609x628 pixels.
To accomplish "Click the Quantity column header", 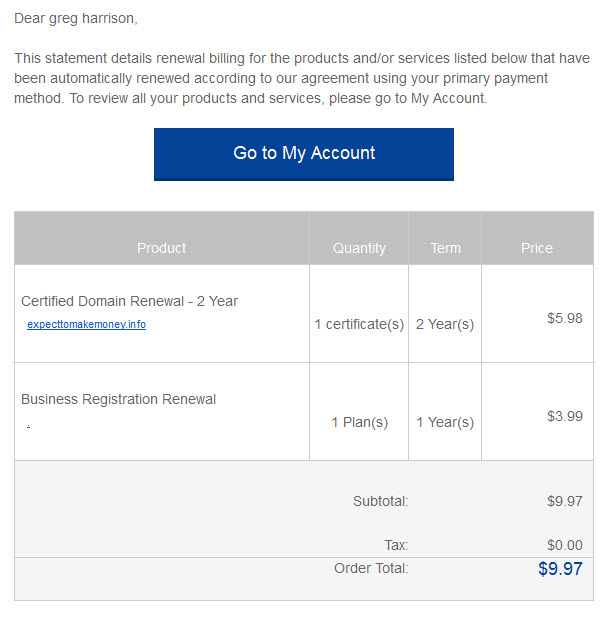I will point(359,248).
